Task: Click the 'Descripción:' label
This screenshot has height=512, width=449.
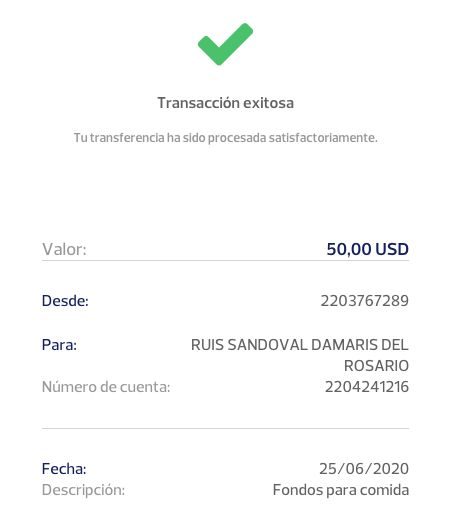Action: 83,490
